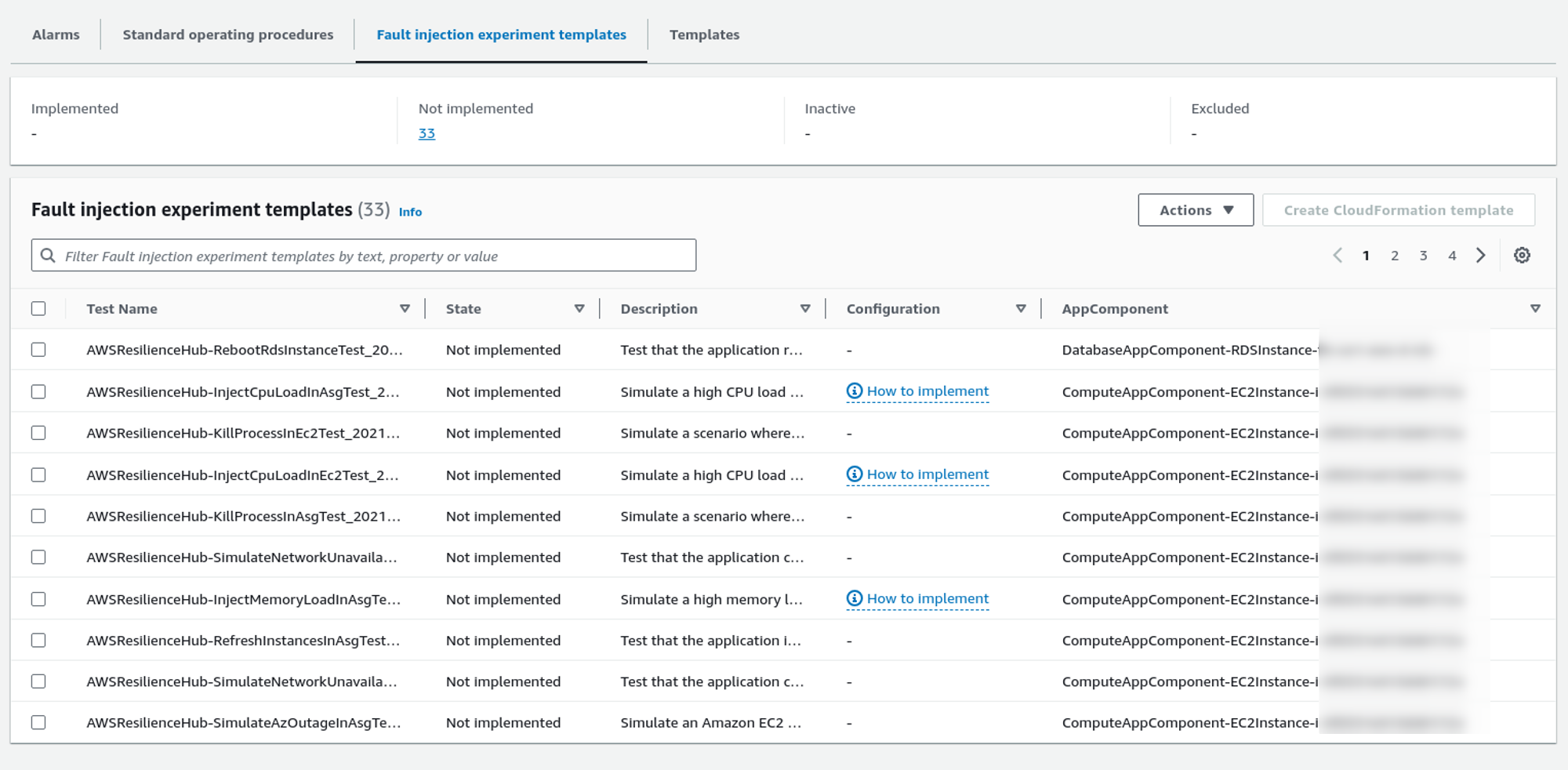Open Standard operating procedures tab
The width and height of the screenshot is (1568, 770).
pyautogui.click(x=227, y=35)
